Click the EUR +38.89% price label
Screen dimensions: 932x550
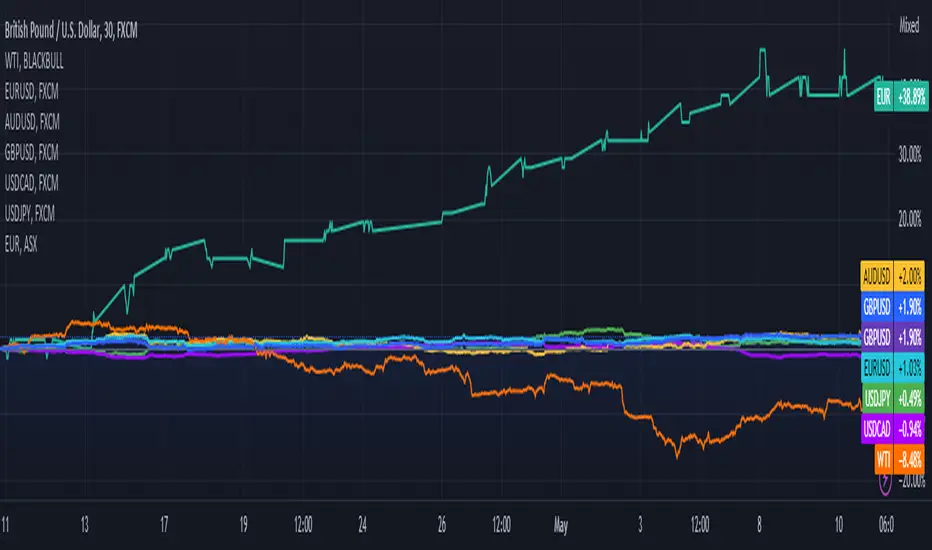pos(900,96)
